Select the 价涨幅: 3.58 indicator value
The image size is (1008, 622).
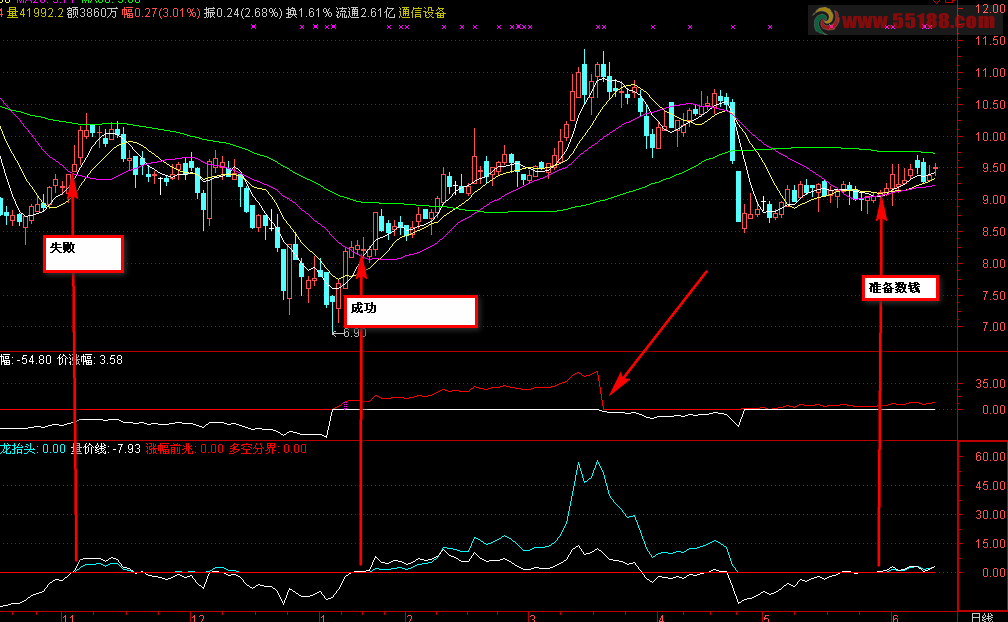(x=89, y=360)
